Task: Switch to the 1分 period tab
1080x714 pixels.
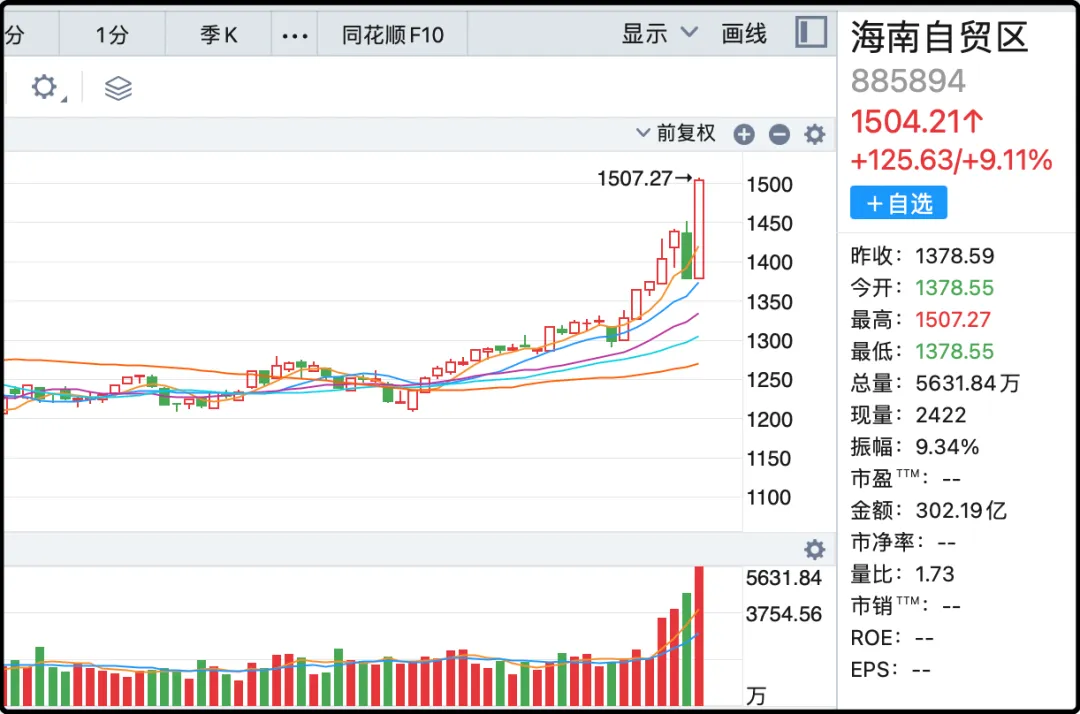Action: [x=112, y=35]
